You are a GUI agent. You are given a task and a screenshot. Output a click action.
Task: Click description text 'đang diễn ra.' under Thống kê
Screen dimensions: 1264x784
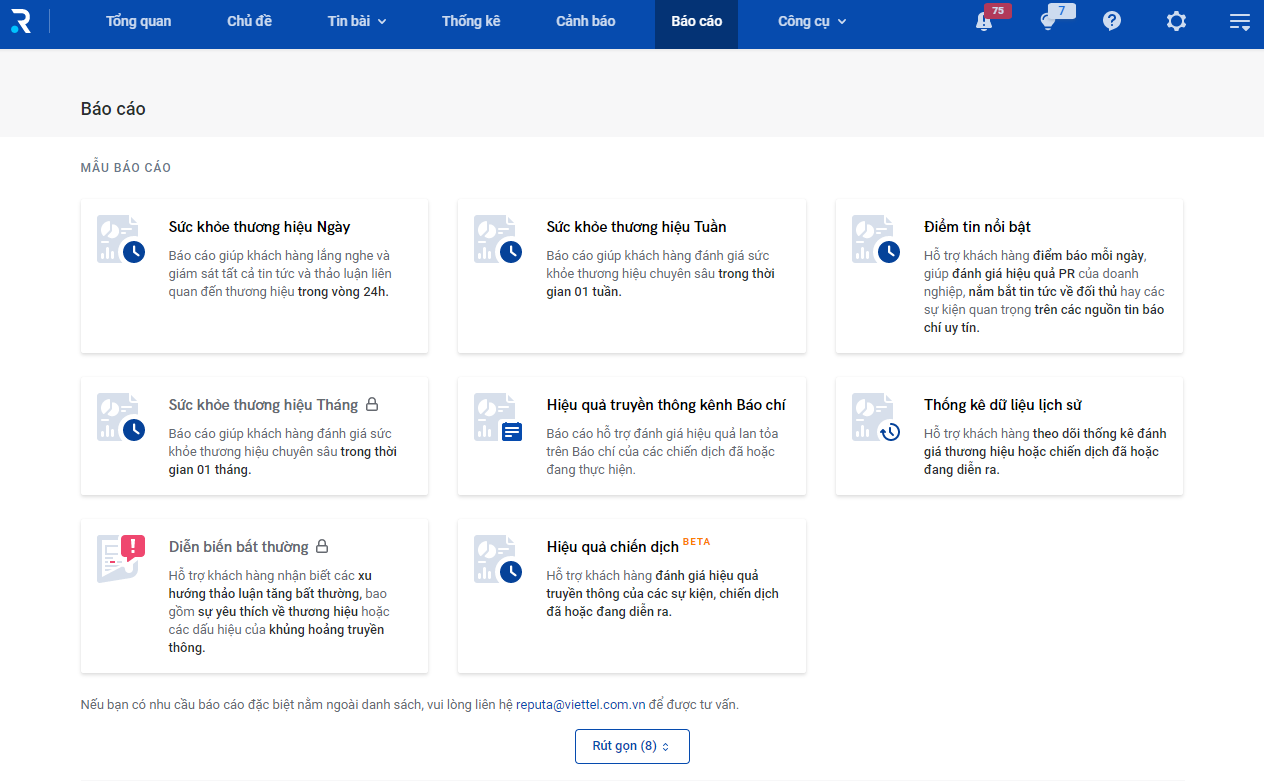point(962,470)
